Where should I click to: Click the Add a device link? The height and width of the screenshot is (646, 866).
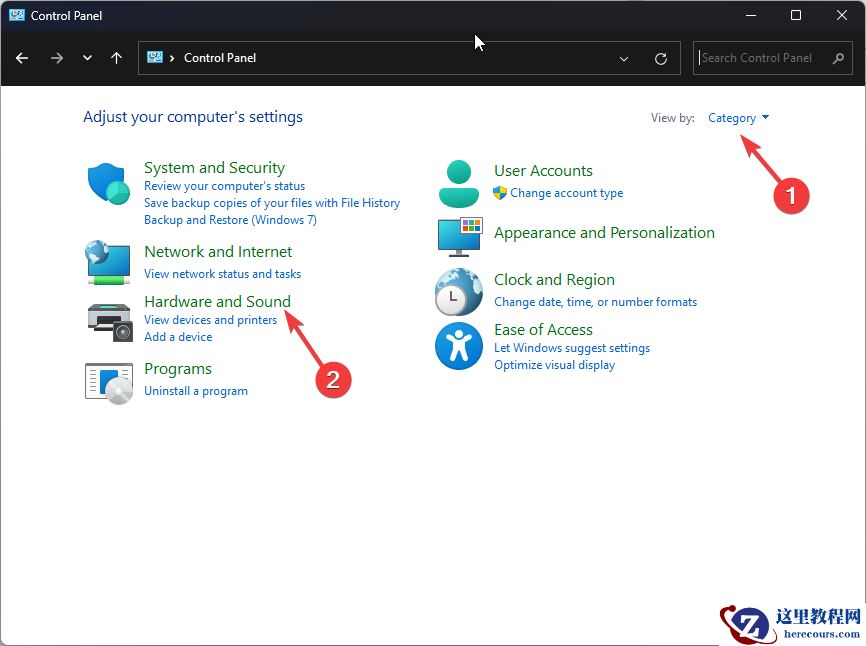pyautogui.click(x=178, y=337)
